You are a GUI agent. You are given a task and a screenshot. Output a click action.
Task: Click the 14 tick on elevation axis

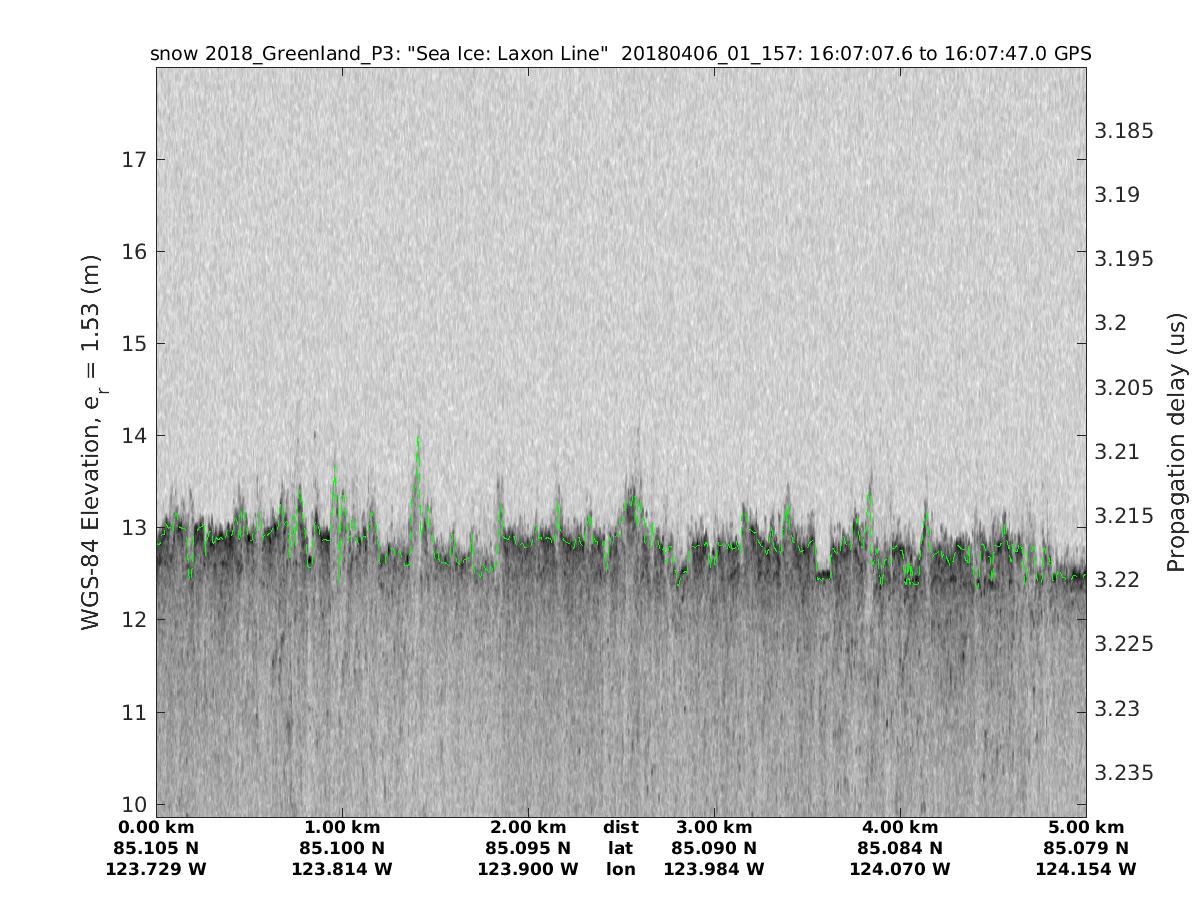(133, 436)
